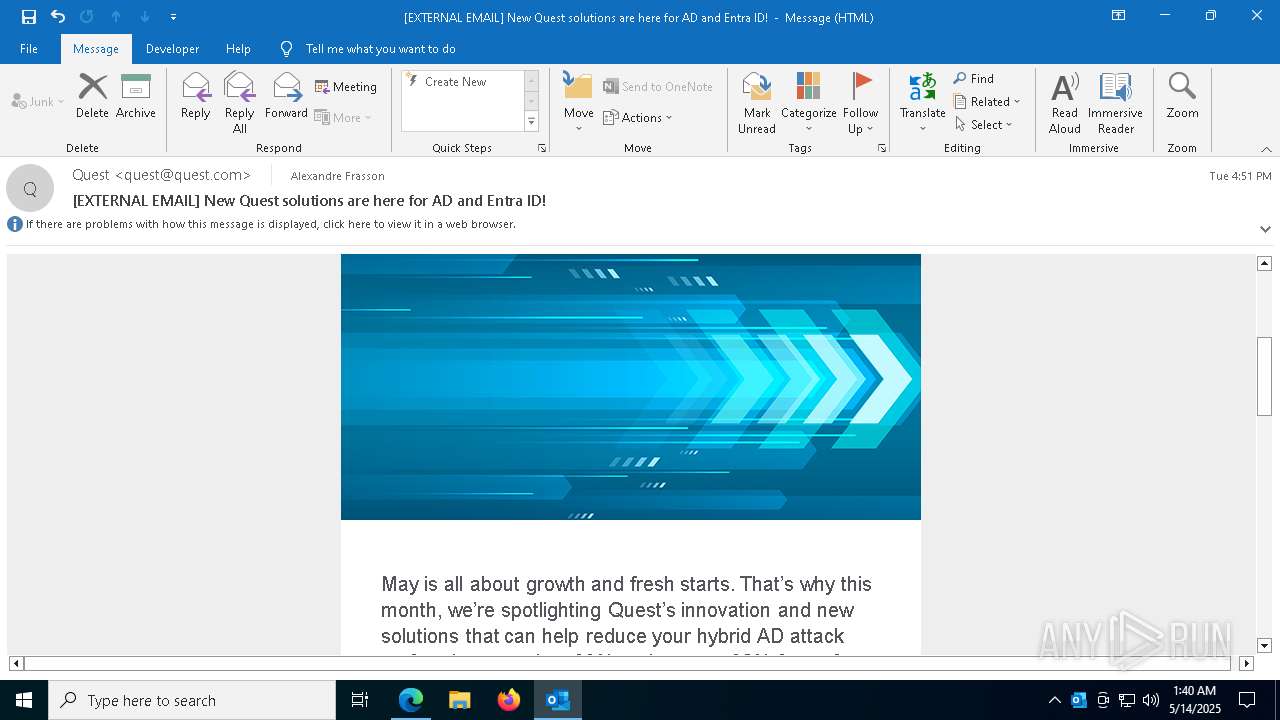
Task: Open the Customize Quick Access Toolbar dropdown
Action: click(x=173, y=17)
